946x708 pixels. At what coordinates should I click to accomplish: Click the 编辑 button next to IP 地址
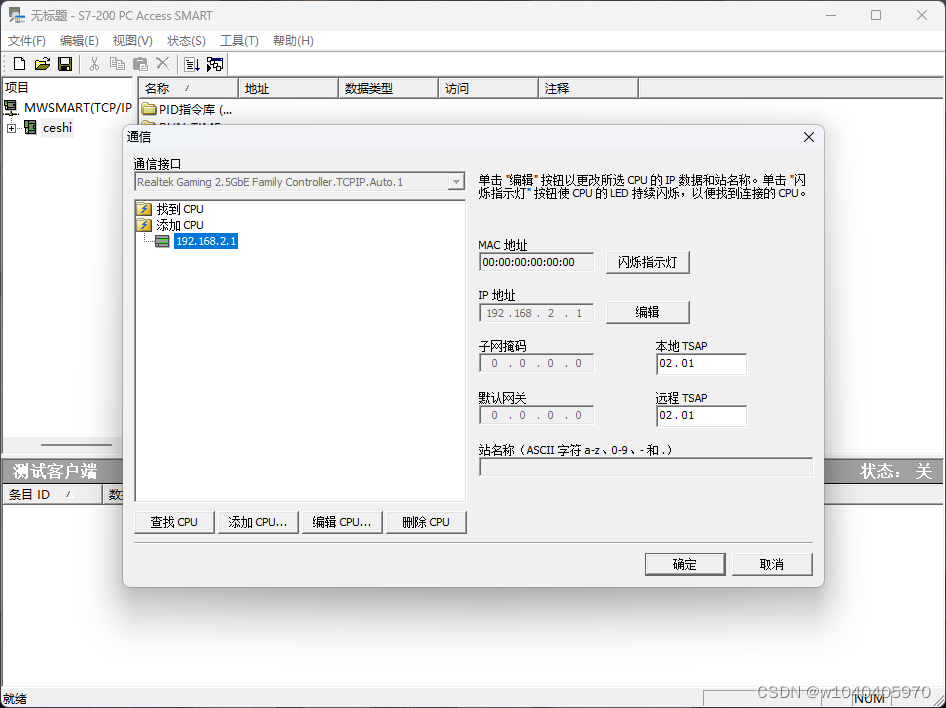(x=647, y=312)
